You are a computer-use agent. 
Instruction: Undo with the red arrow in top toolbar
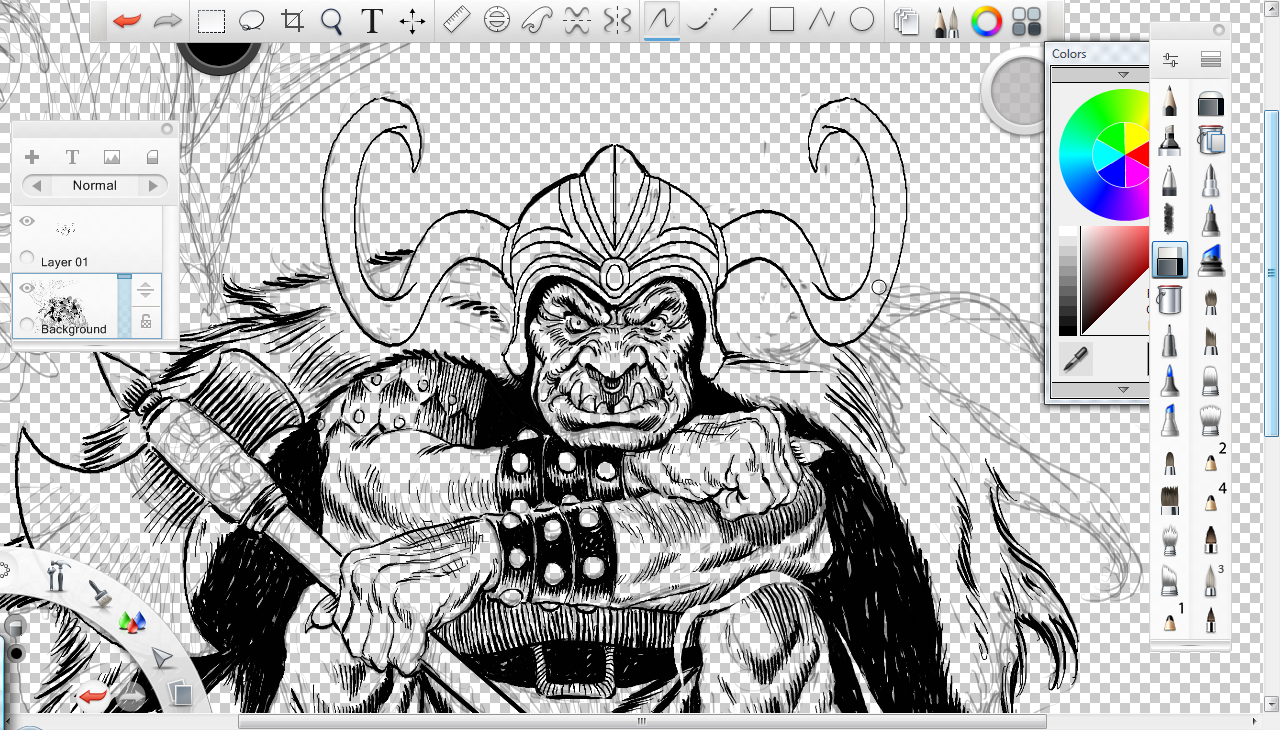coord(127,21)
